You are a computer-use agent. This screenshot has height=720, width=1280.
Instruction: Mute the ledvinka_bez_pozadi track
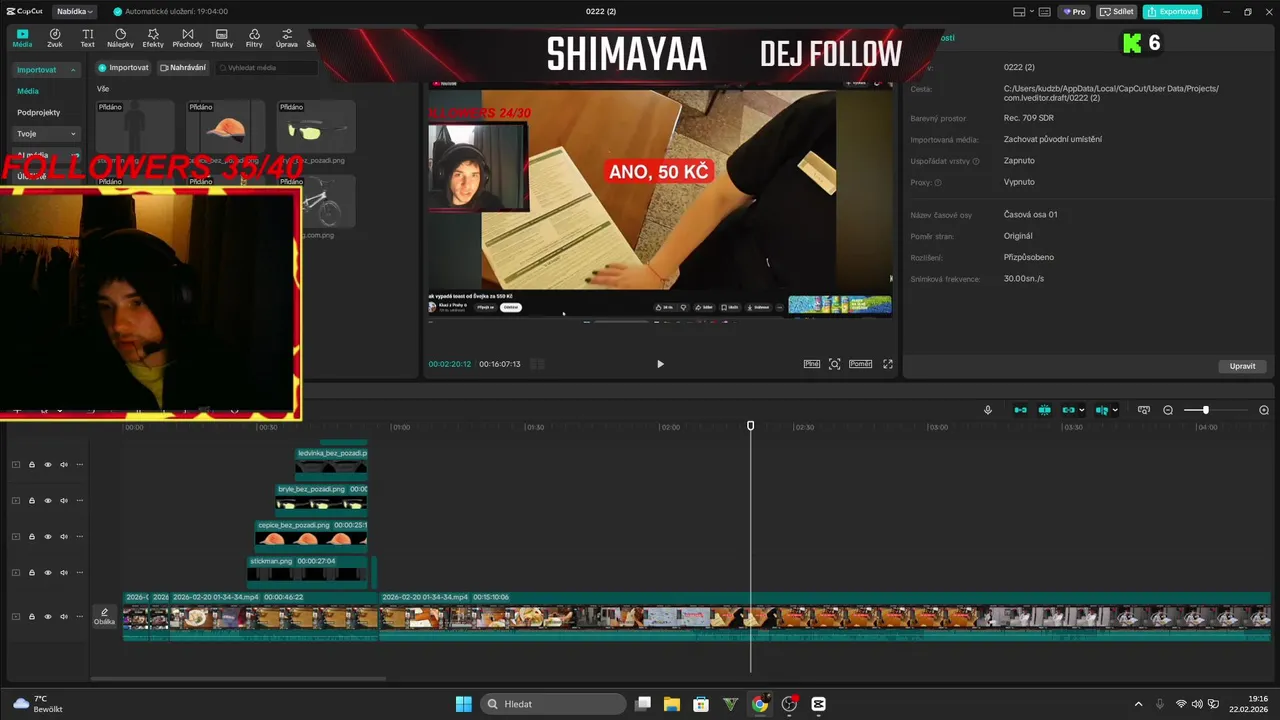point(63,464)
